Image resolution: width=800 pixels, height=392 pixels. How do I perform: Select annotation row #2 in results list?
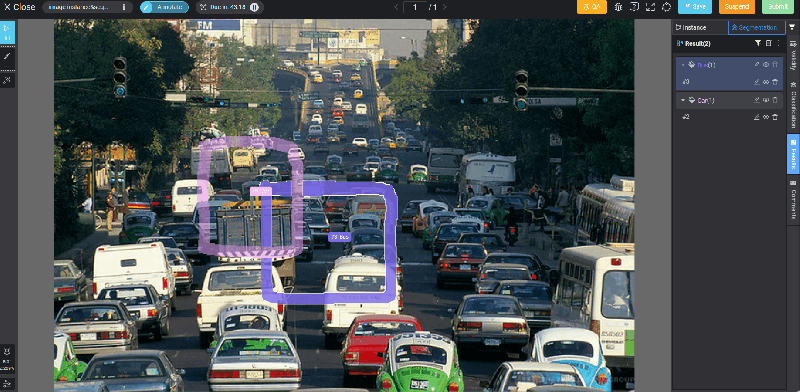coord(730,117)
